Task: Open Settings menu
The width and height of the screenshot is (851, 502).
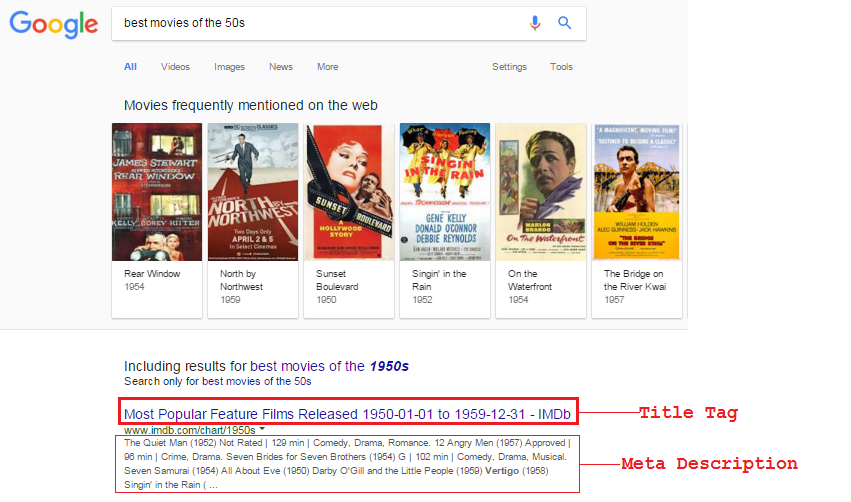Action: pyautogui.click(x=509, y=67)
